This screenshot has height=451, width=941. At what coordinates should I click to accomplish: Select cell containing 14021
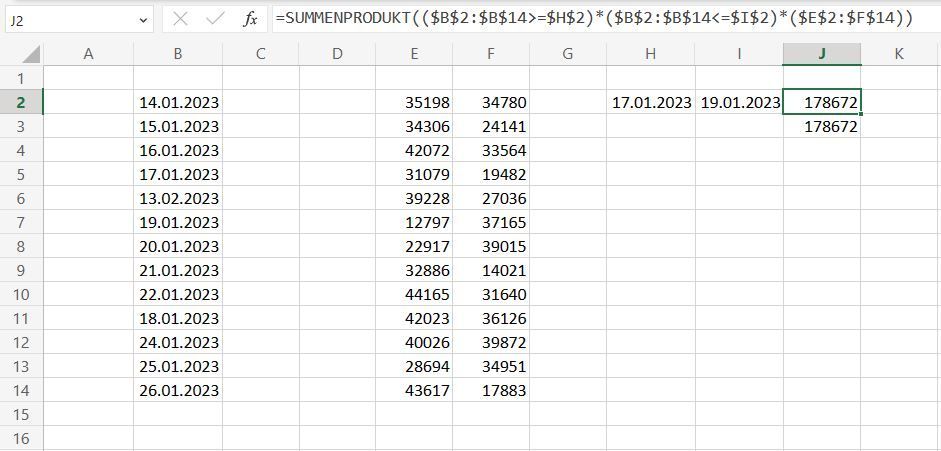pyautogui.click(x=491, y=270)
